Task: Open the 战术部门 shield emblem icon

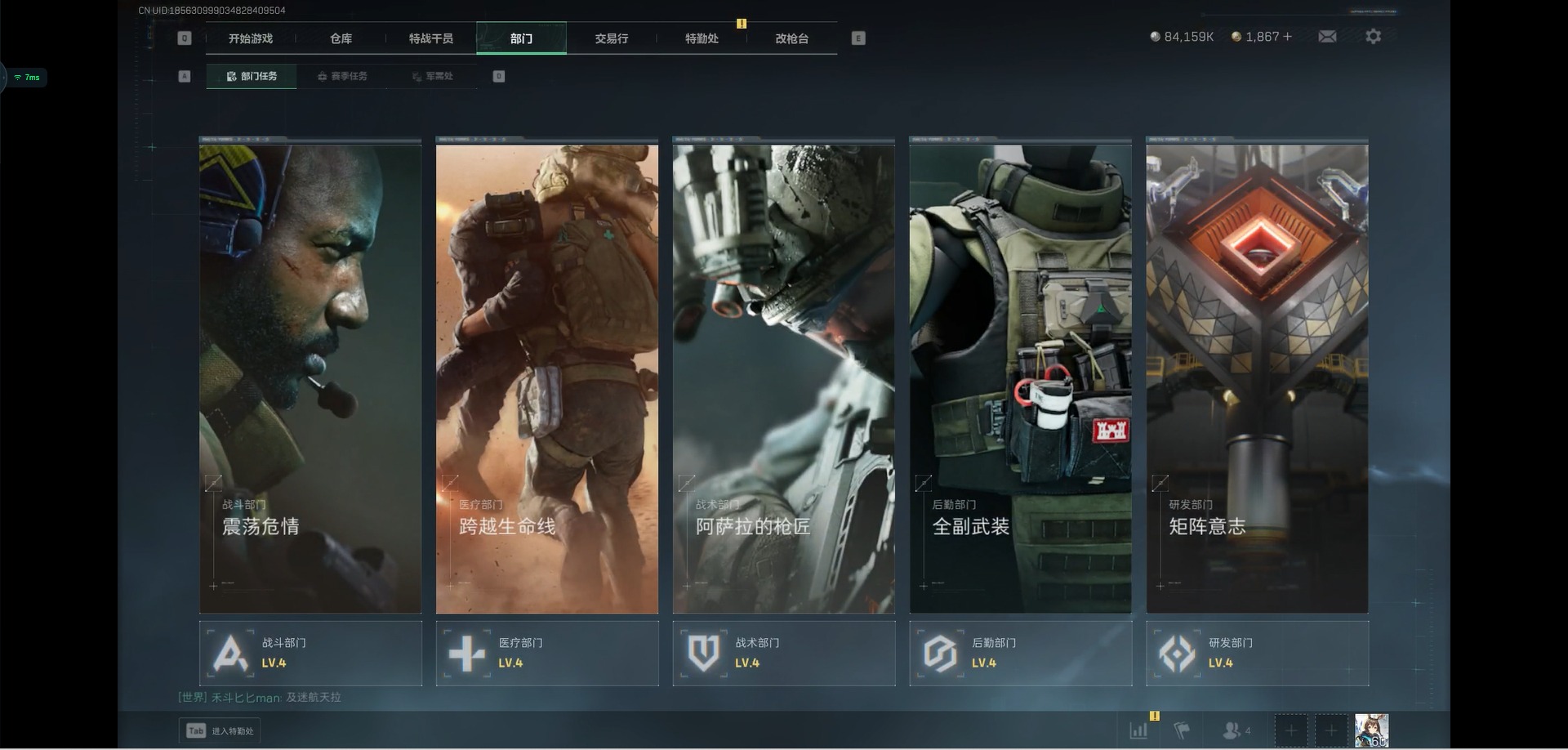Action: pos(703,654)
